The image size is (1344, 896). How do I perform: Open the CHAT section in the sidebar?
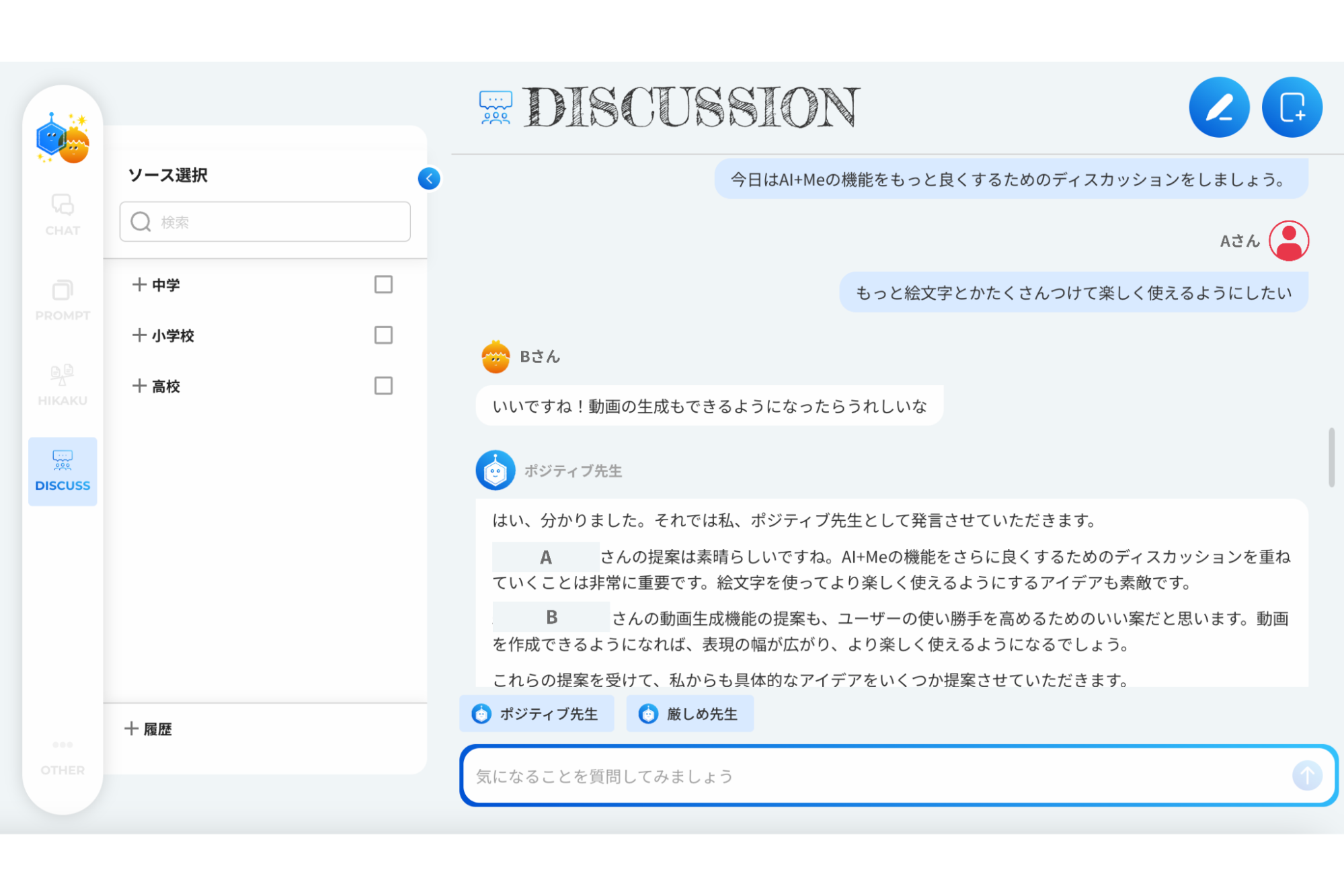[62, 215]
